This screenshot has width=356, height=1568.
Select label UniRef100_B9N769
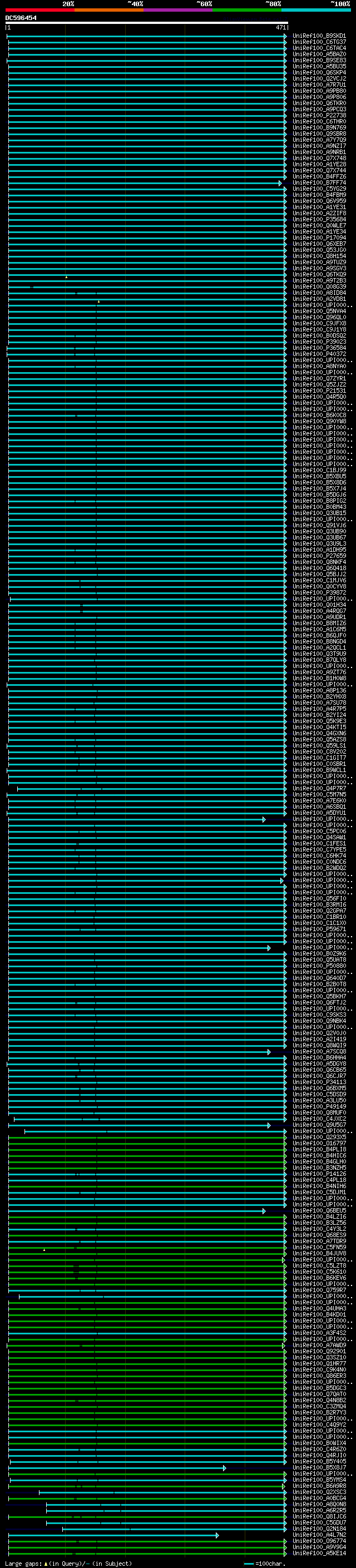(x=319, y=127)
